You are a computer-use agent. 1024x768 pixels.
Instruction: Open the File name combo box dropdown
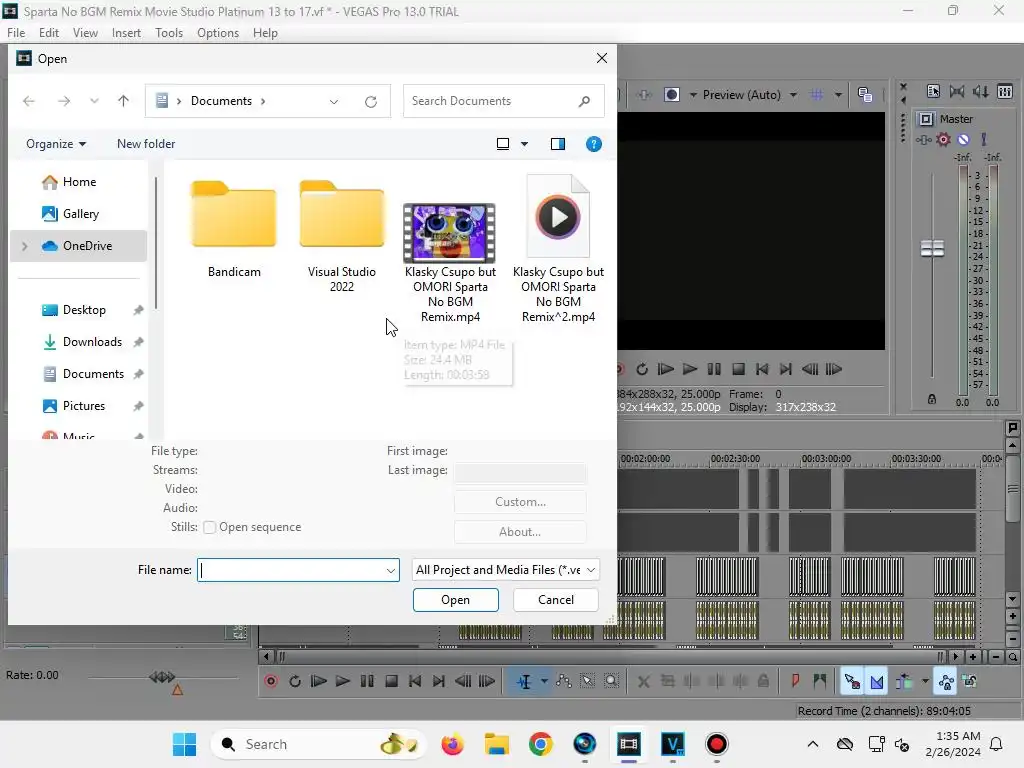[391, 570]
